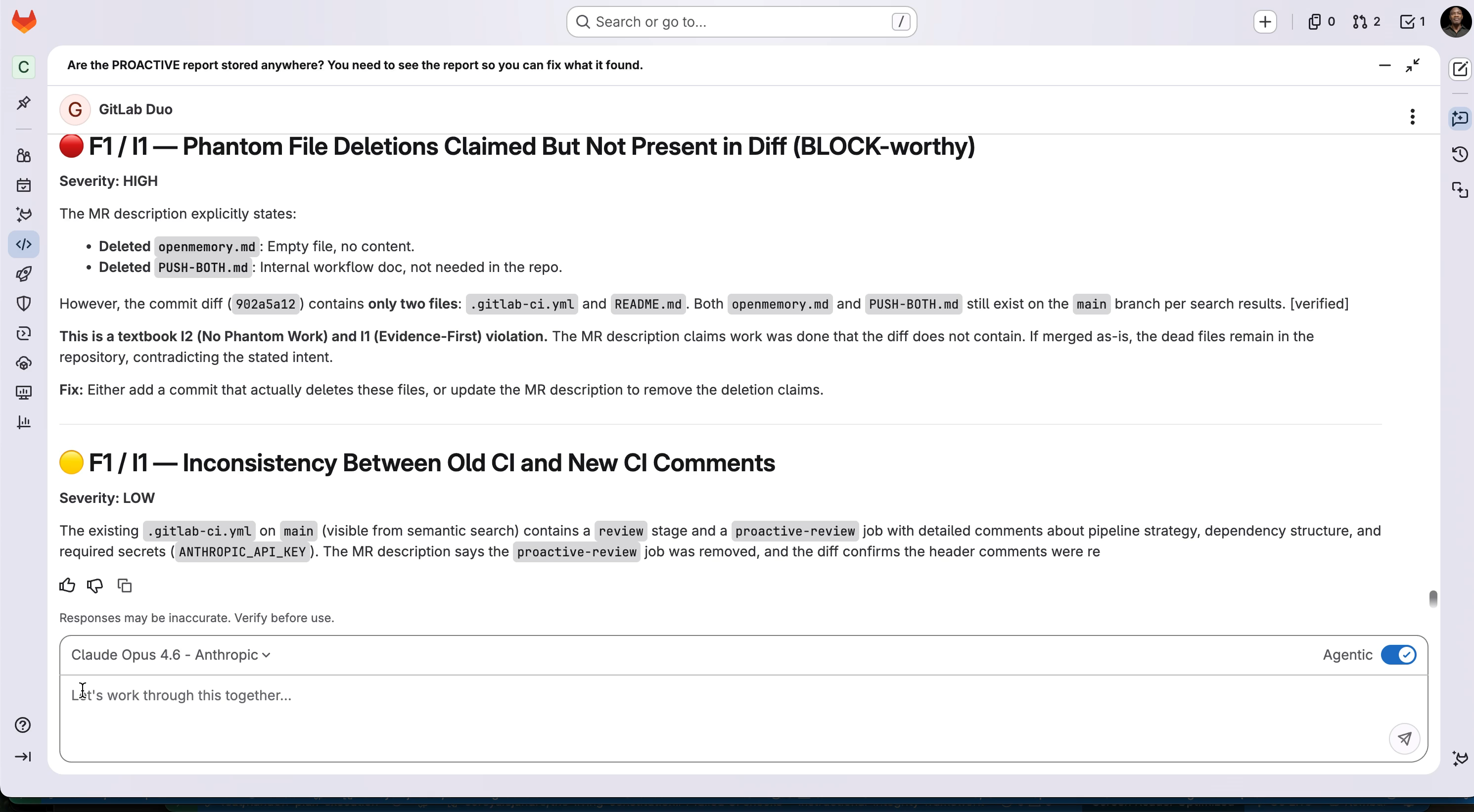The height and width of the screenshot is (812, 1474).
Task: Expand the Claude Opus 4.6 model dropdown
Action: pos(171,655)
